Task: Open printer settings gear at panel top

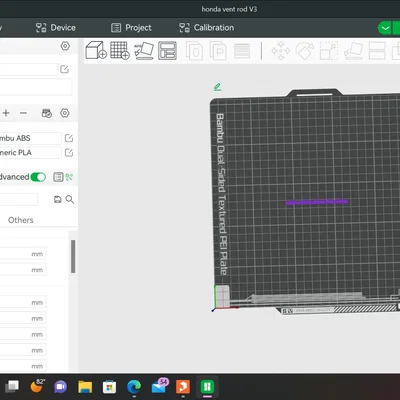Action: point(65,46)
